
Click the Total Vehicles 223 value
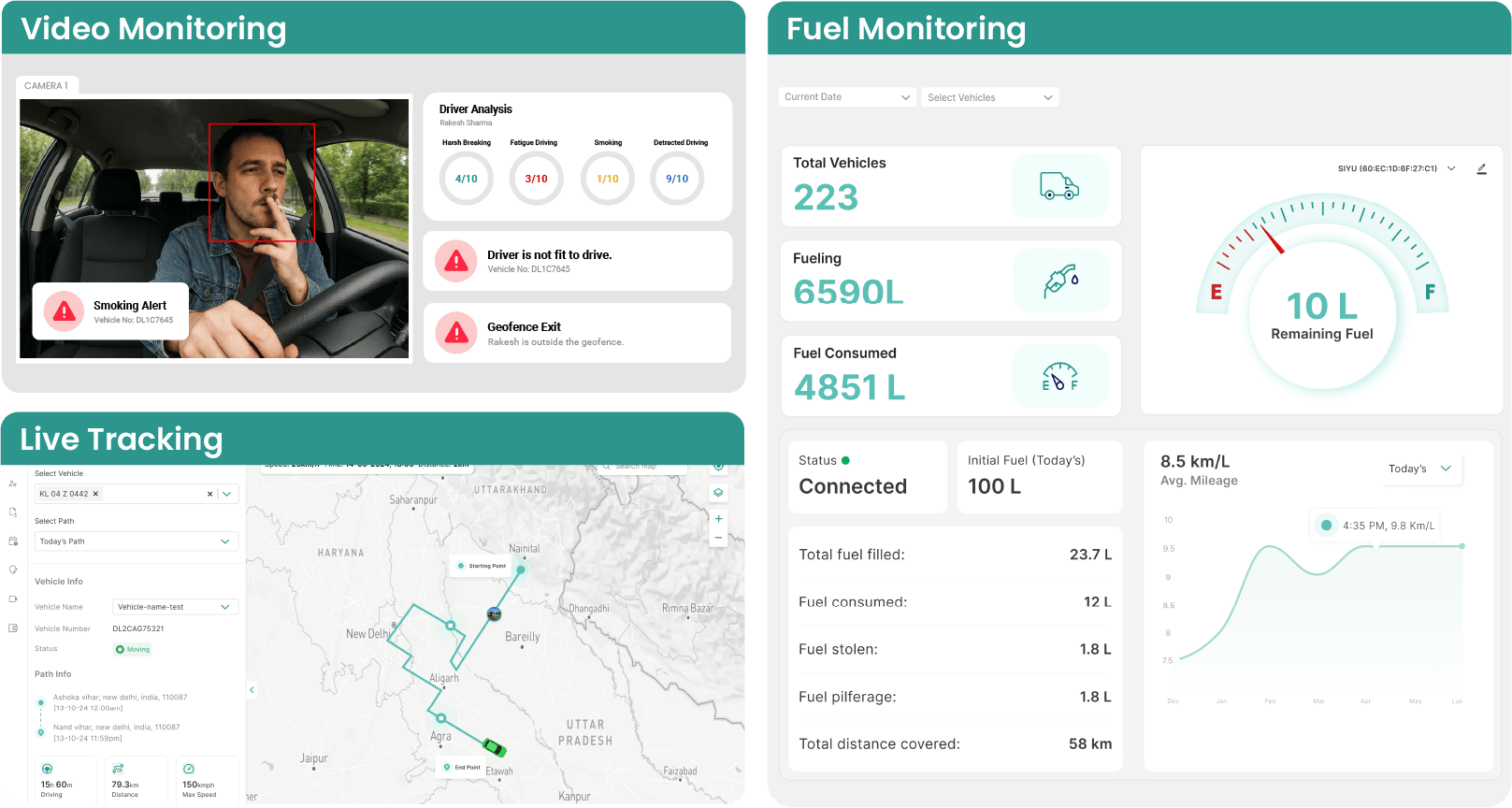tap(826, 197)
